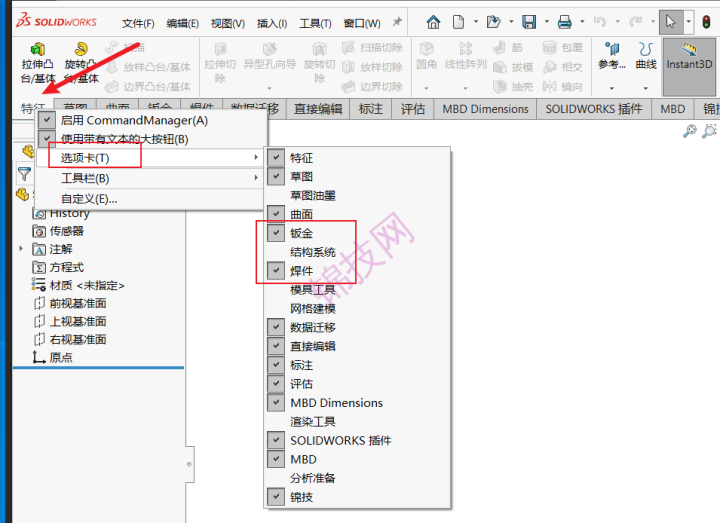Switch to the 评估 tab
Viewport: 720px width, 523px height.
pos(412,109)
